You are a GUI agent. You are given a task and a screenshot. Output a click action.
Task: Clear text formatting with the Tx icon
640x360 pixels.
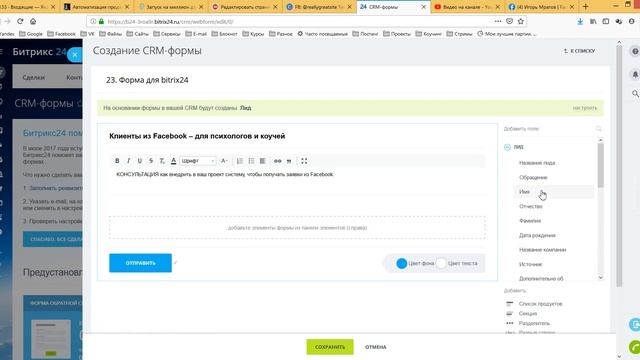162,161
